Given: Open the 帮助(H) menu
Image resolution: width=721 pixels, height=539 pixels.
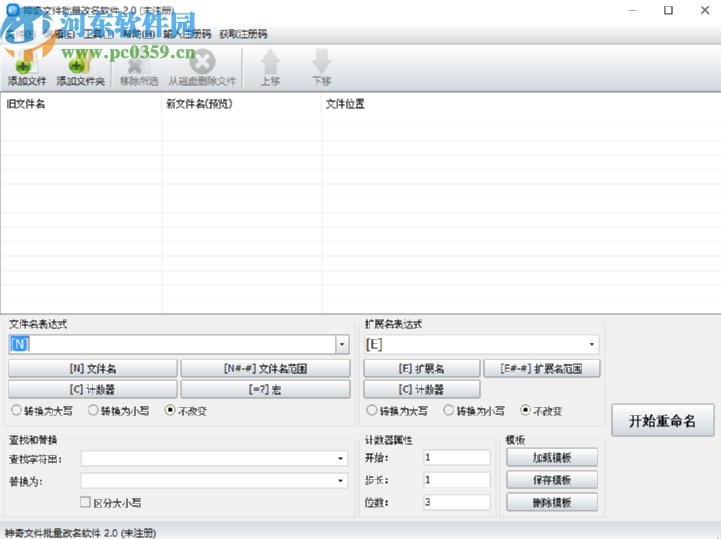Looking at the screenshot, I should coord(139,34).
